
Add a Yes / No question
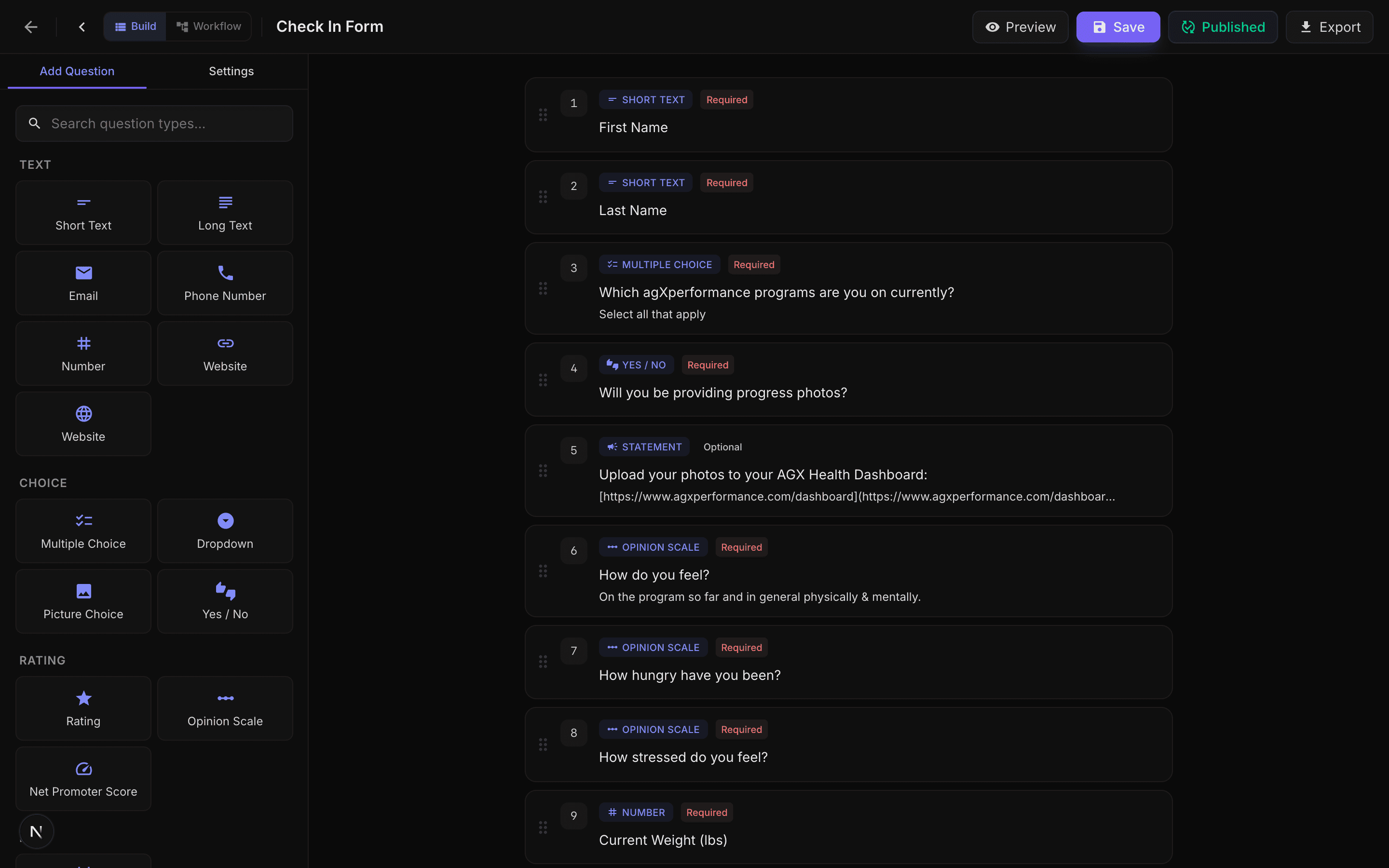tap(225, 600)
